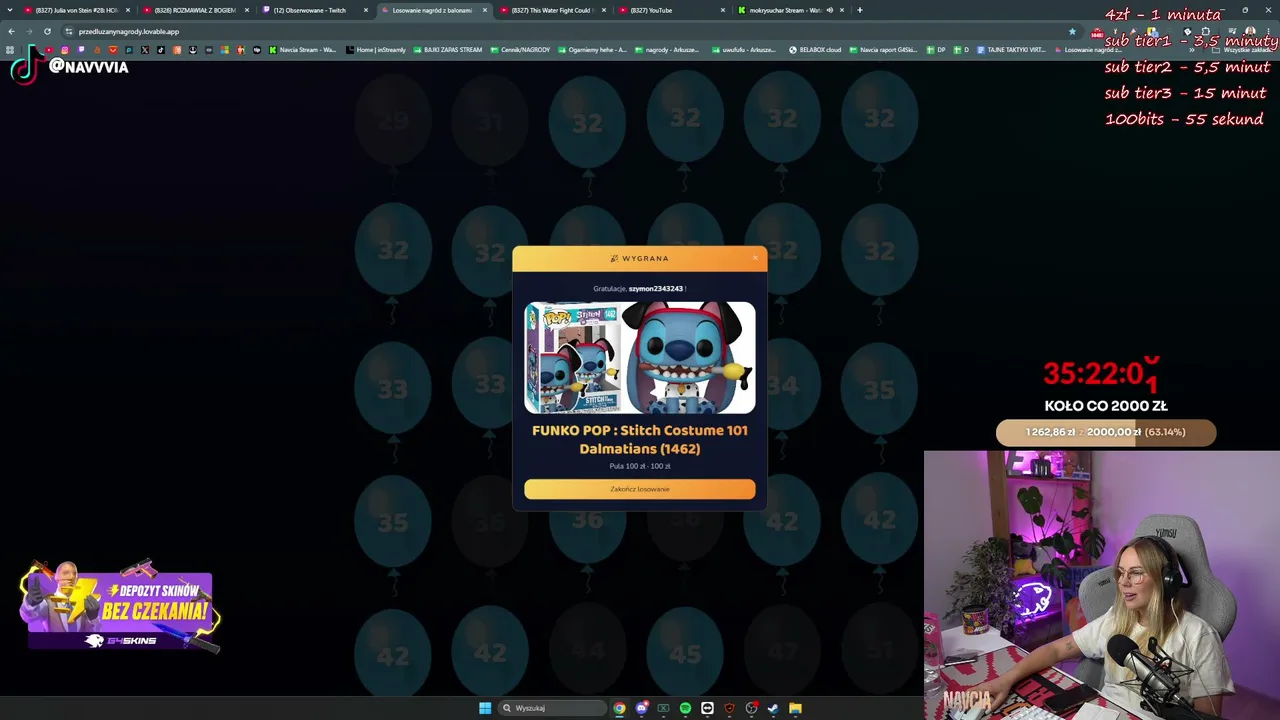Screen dimensions: 1280x720
Task: Reload the current page
Action: point(47,31)
